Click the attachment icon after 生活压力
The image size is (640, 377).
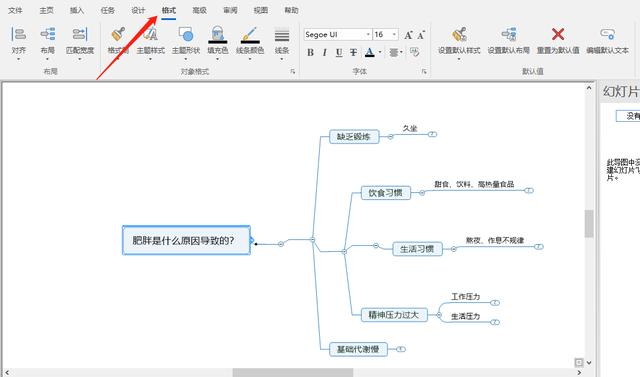click(x=495, y=322)
